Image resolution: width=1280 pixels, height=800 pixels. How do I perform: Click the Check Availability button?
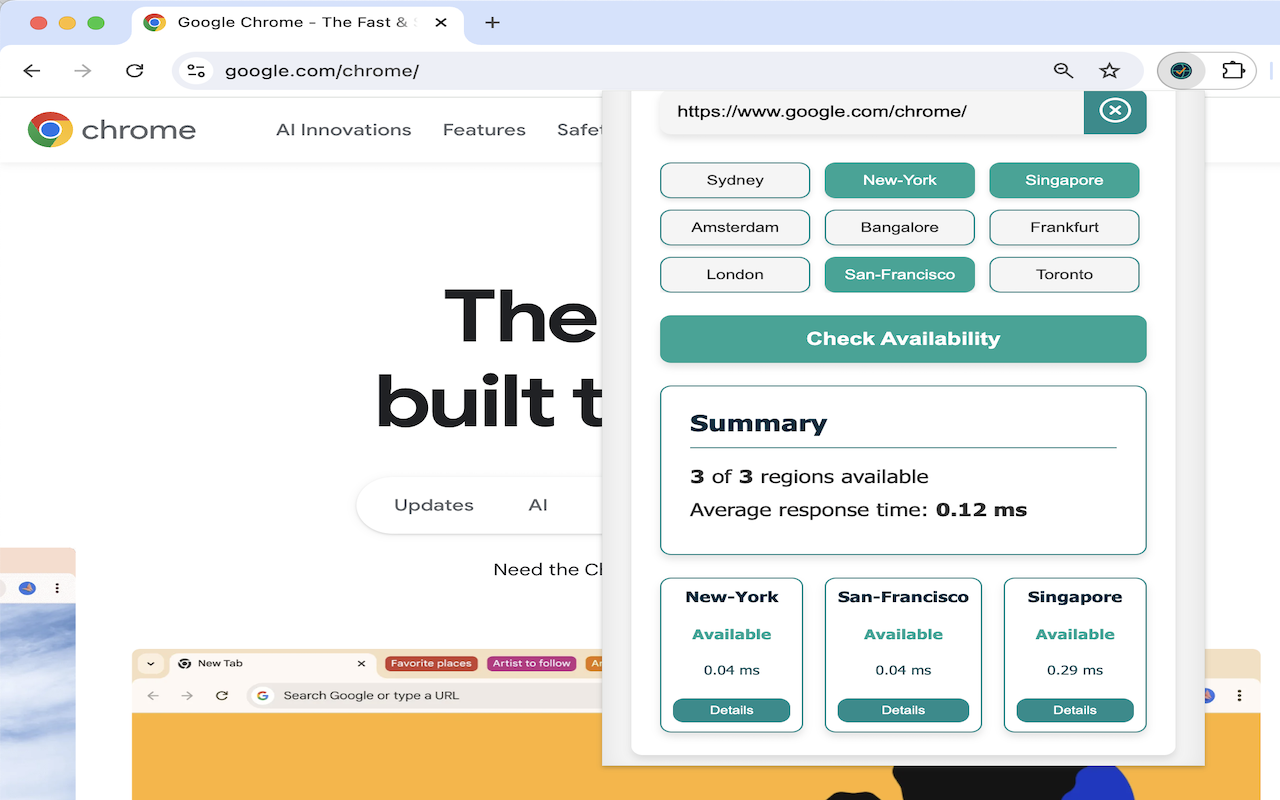[x=903, y=339]
